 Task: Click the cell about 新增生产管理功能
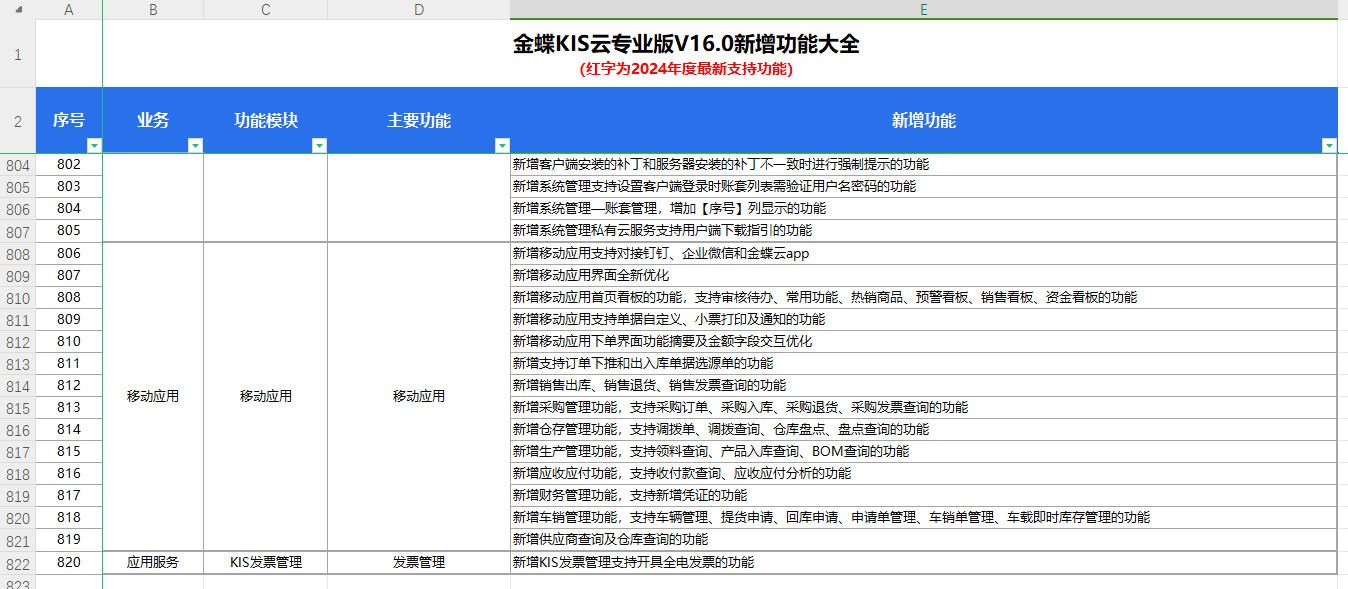point(924,451)
